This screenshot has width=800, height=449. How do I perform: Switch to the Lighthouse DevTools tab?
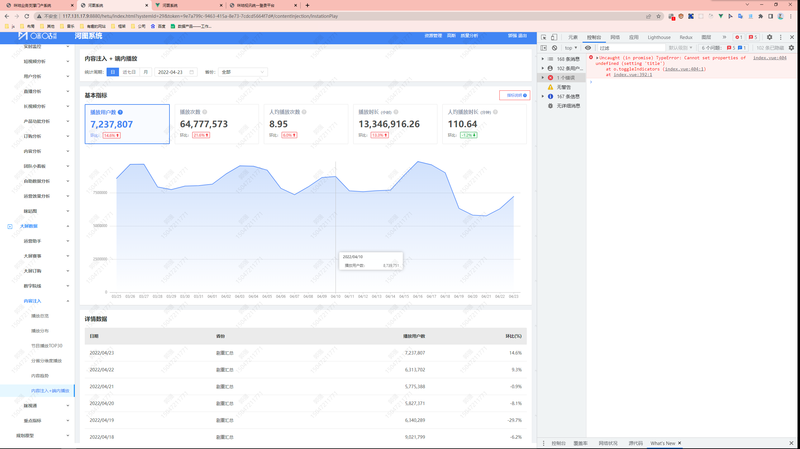[x=659, y=37]
